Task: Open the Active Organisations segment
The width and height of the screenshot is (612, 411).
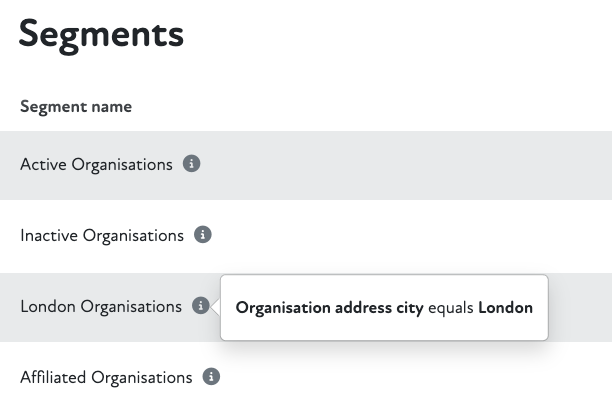Action: click(x=96, y=164)
